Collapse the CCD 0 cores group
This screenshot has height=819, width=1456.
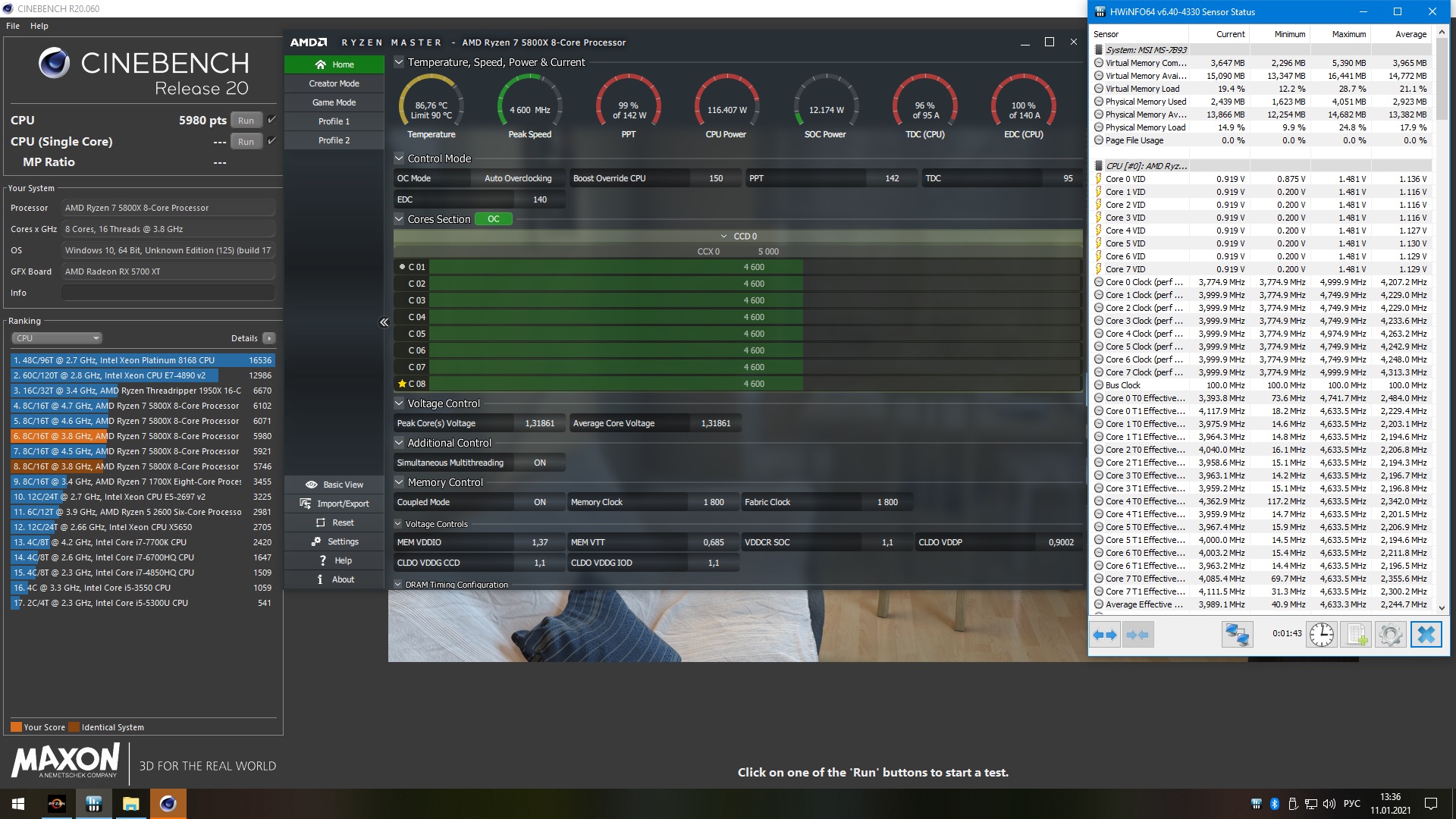723,237
